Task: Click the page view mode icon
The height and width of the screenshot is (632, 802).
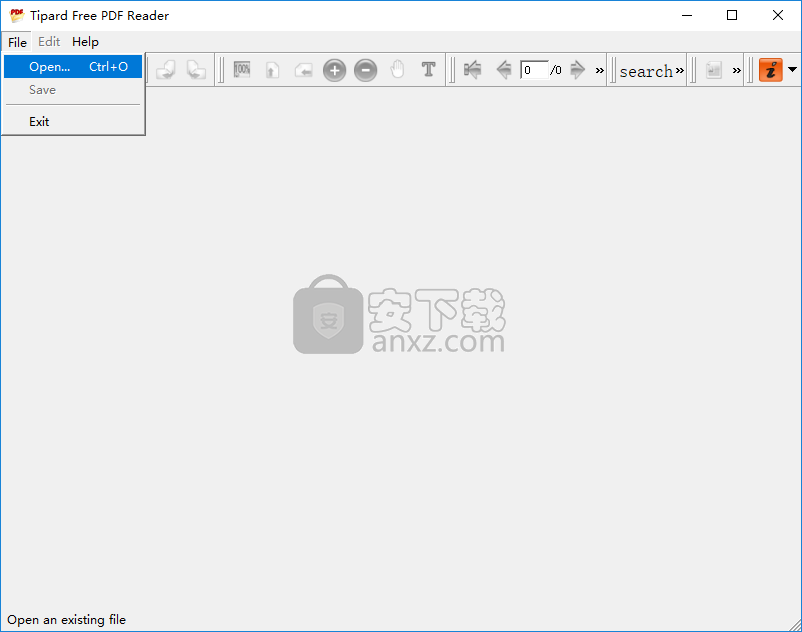Action: pyautogui.click(x=714, y=70)
